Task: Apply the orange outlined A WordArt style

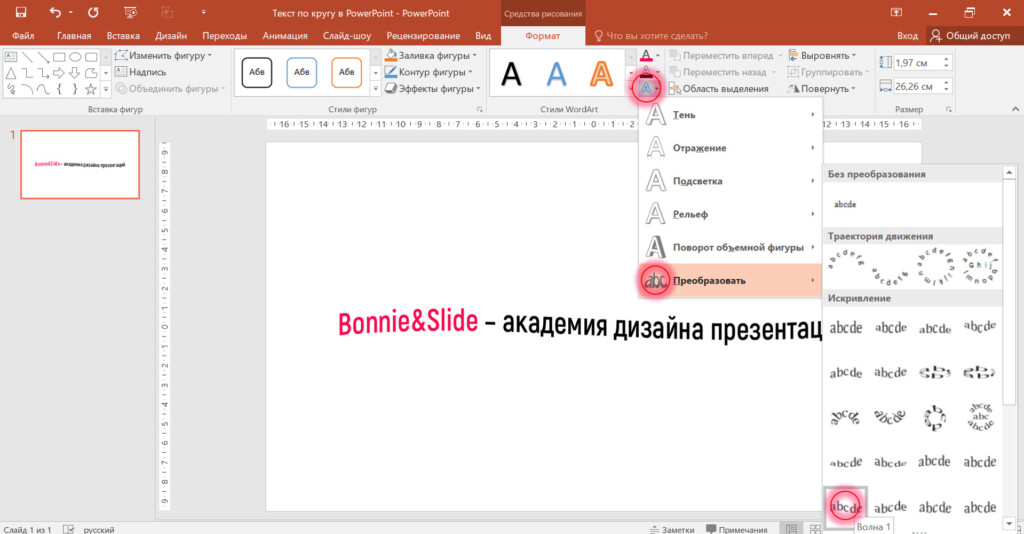Action: pyautogui.click(x=601, y=74)
